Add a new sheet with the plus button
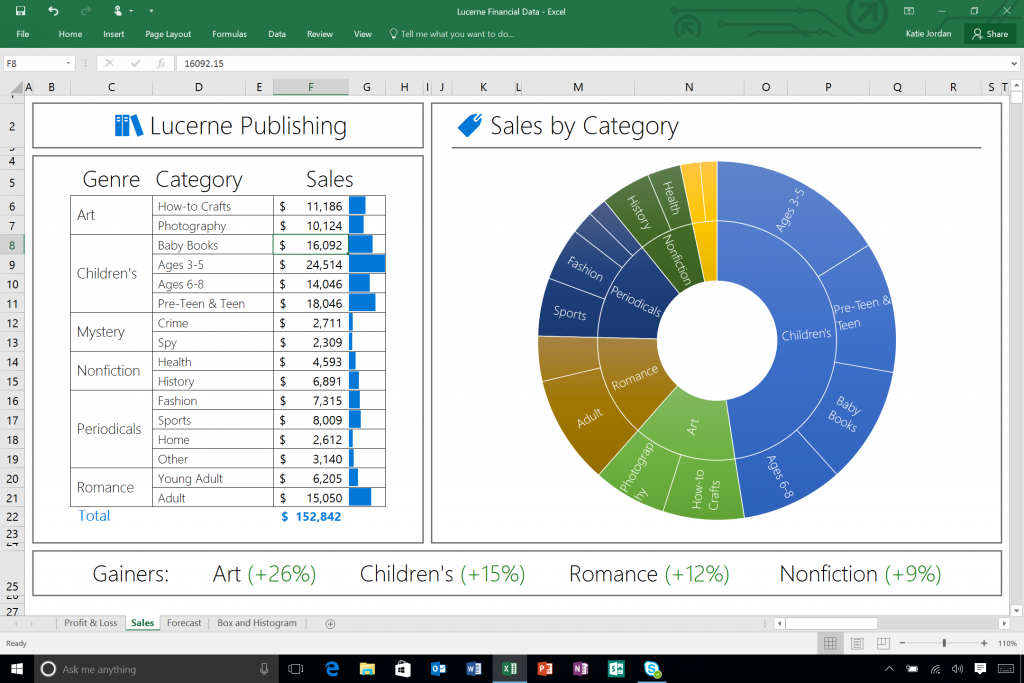The image size is (1024, 683). click(329, 622)
